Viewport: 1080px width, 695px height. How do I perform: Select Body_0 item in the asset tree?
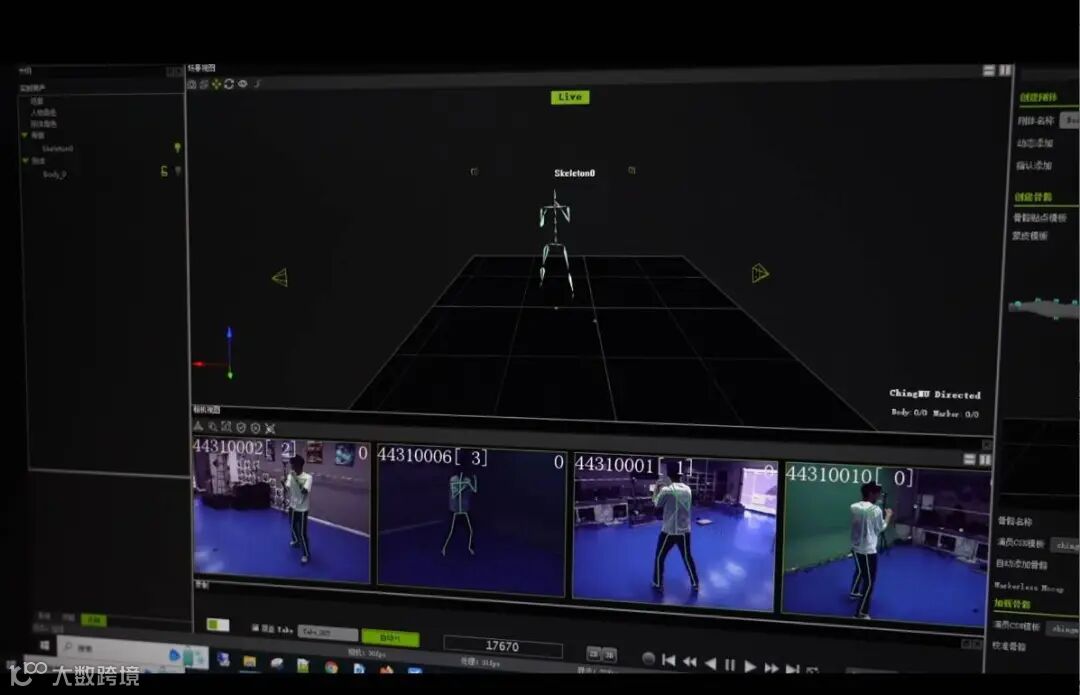[54, 174]
